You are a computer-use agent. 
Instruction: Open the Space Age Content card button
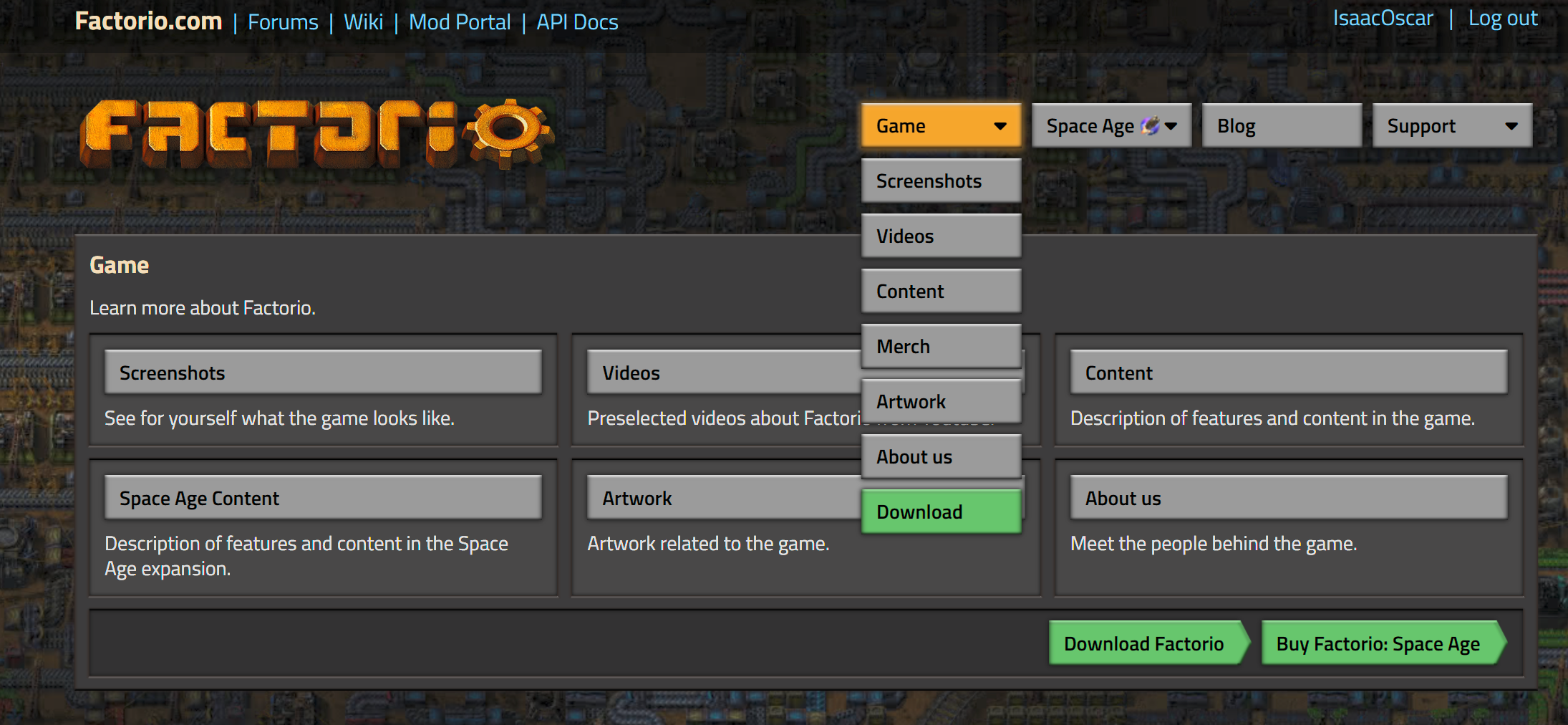pos(323,498)
